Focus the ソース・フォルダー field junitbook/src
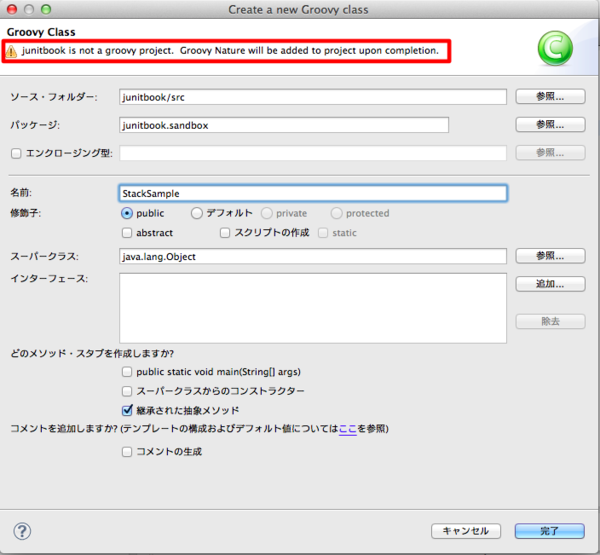Screen dimensions: 600x555 pos(313,97)
